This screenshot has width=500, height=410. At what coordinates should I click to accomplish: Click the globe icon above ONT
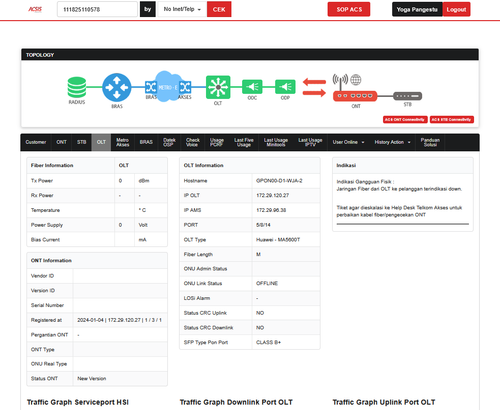click(356, 80)
